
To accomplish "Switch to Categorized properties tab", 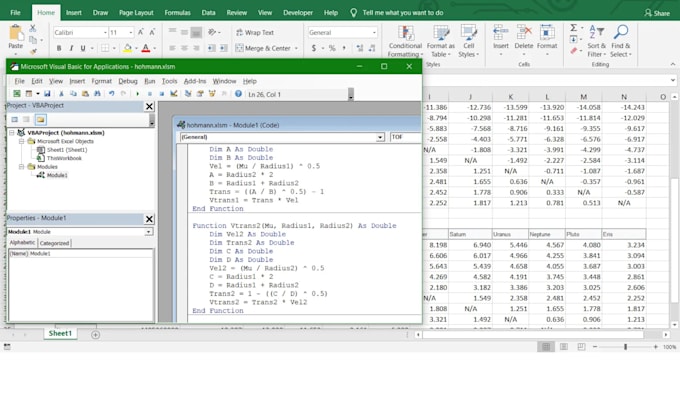I will (54, 243).
